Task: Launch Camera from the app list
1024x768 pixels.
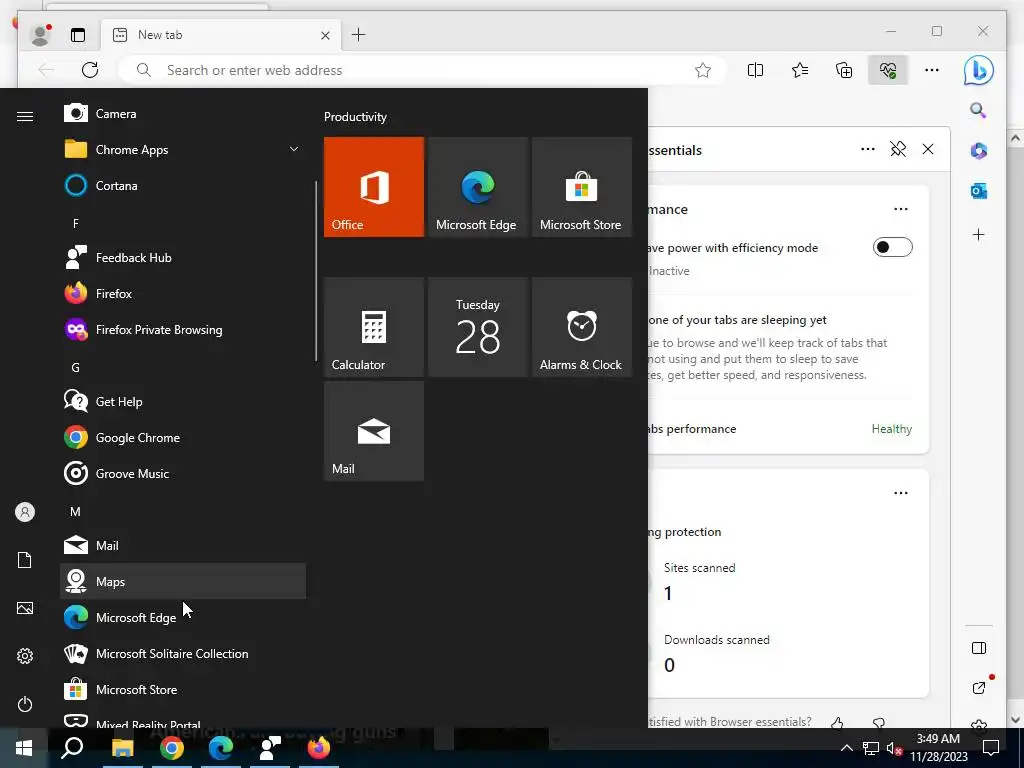Action: tap(183, 114)
